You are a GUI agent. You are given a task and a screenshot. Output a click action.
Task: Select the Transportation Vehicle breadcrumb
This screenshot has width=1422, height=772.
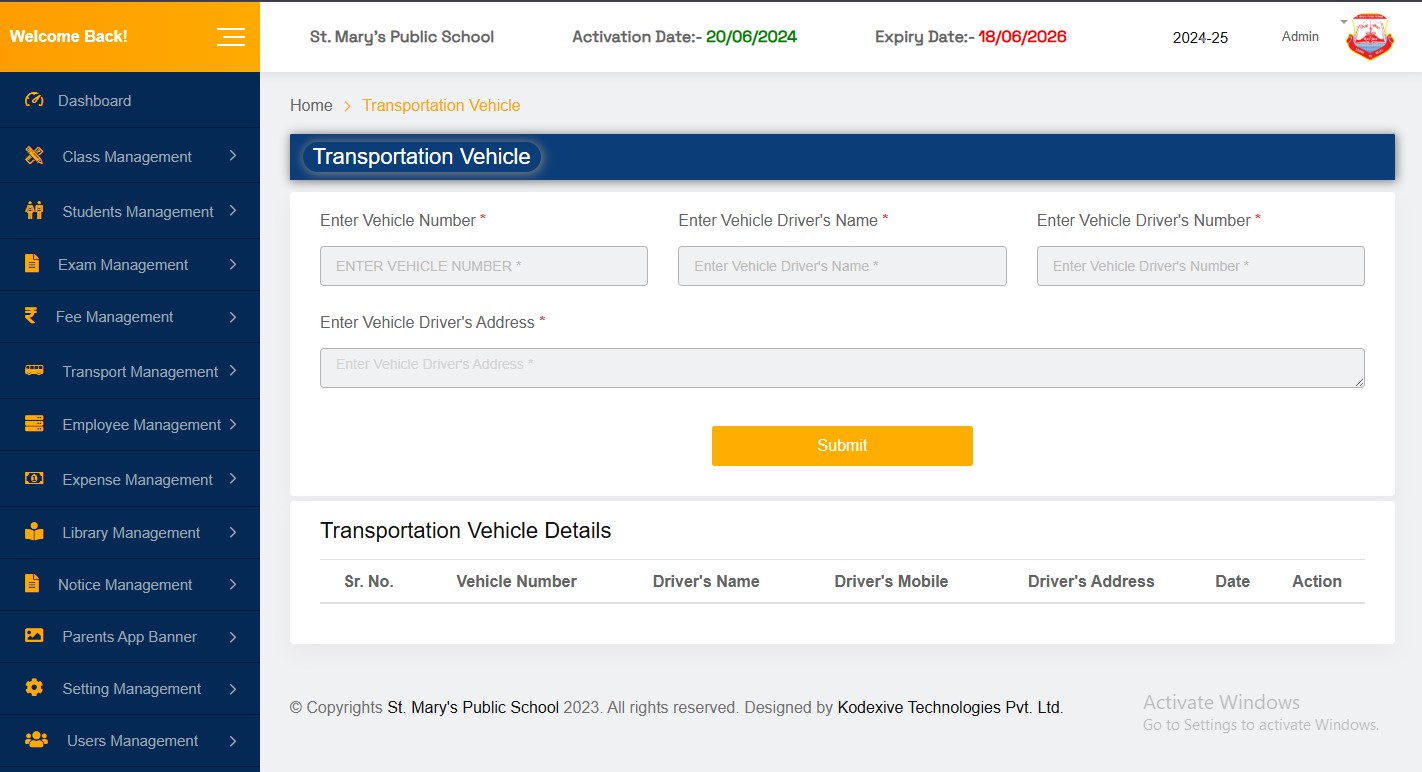coord(441,105)
